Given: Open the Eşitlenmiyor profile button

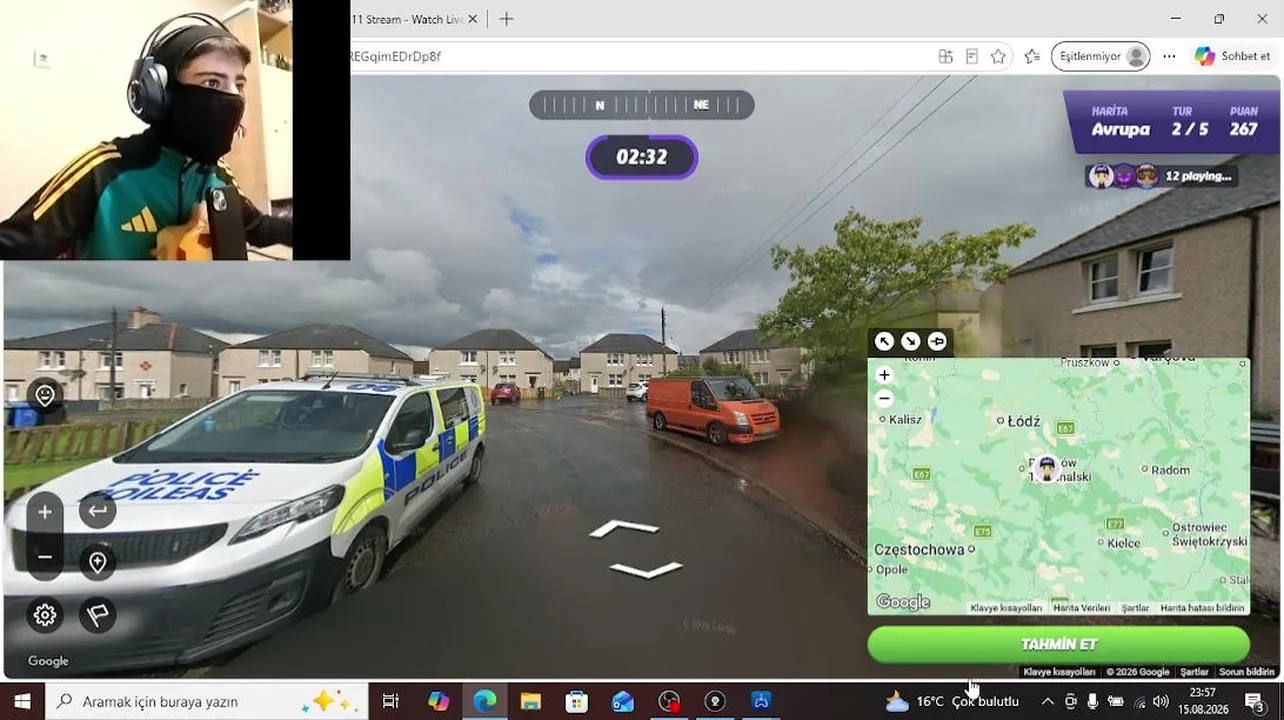Looking at the screenshot, I should pyautogui.click(x=1100, y=56).
